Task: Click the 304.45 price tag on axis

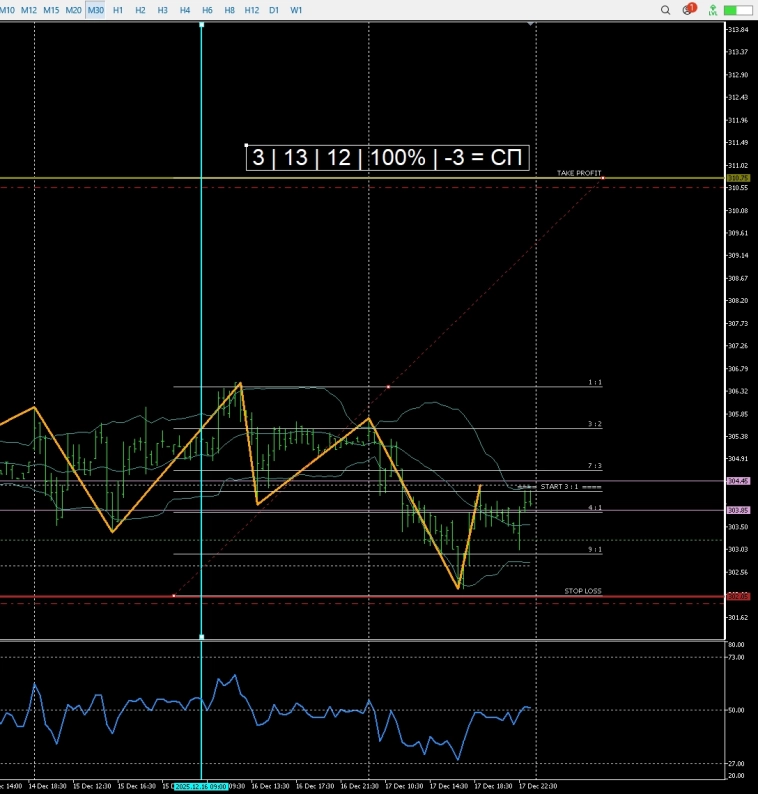Action: pyautogui.click(x=739, y=481)
